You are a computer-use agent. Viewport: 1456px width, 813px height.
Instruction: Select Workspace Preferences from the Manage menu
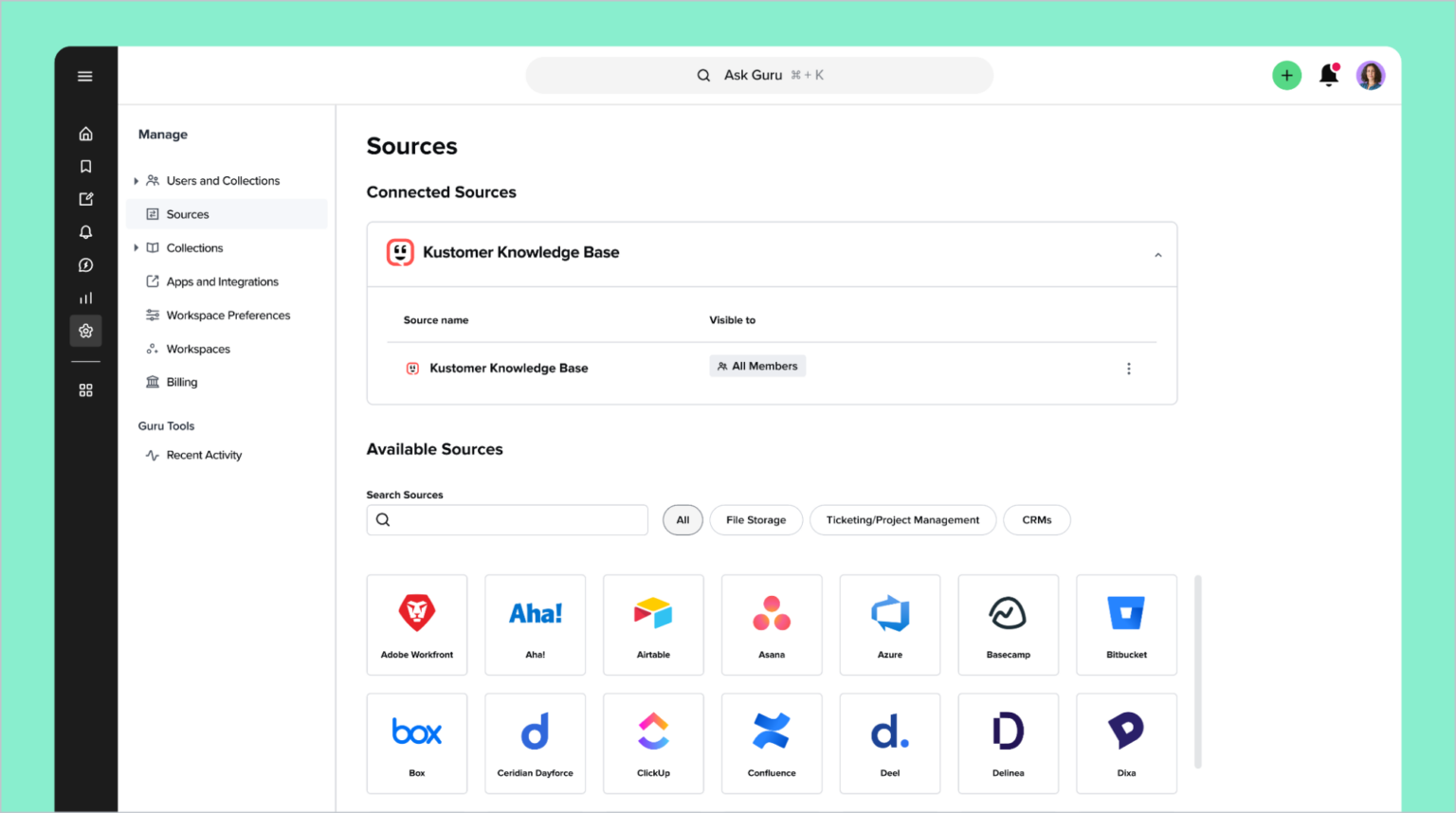point(228,315)
